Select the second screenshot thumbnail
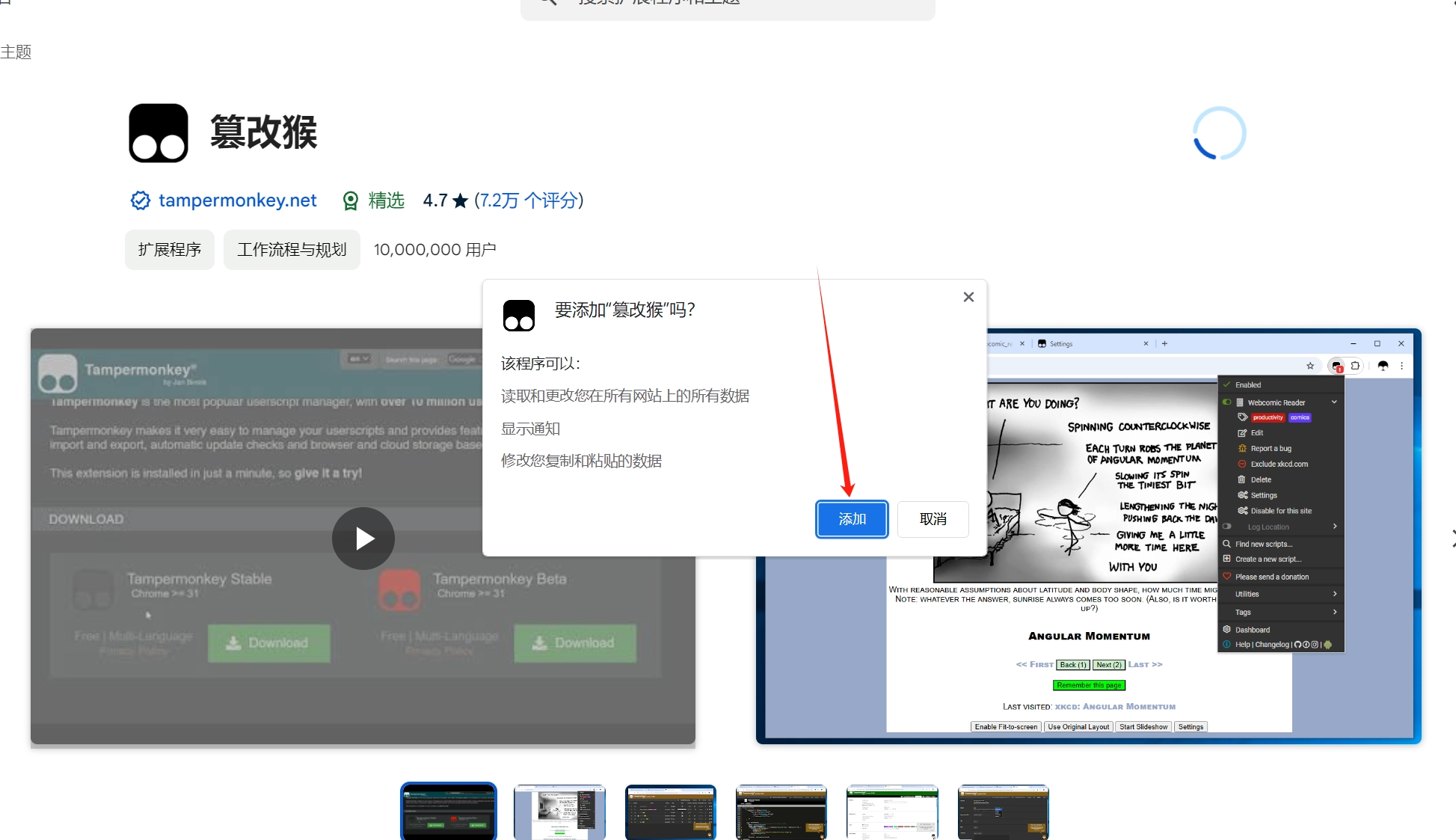The width and height of the screenshot is (1456, 840). (559, 812)
